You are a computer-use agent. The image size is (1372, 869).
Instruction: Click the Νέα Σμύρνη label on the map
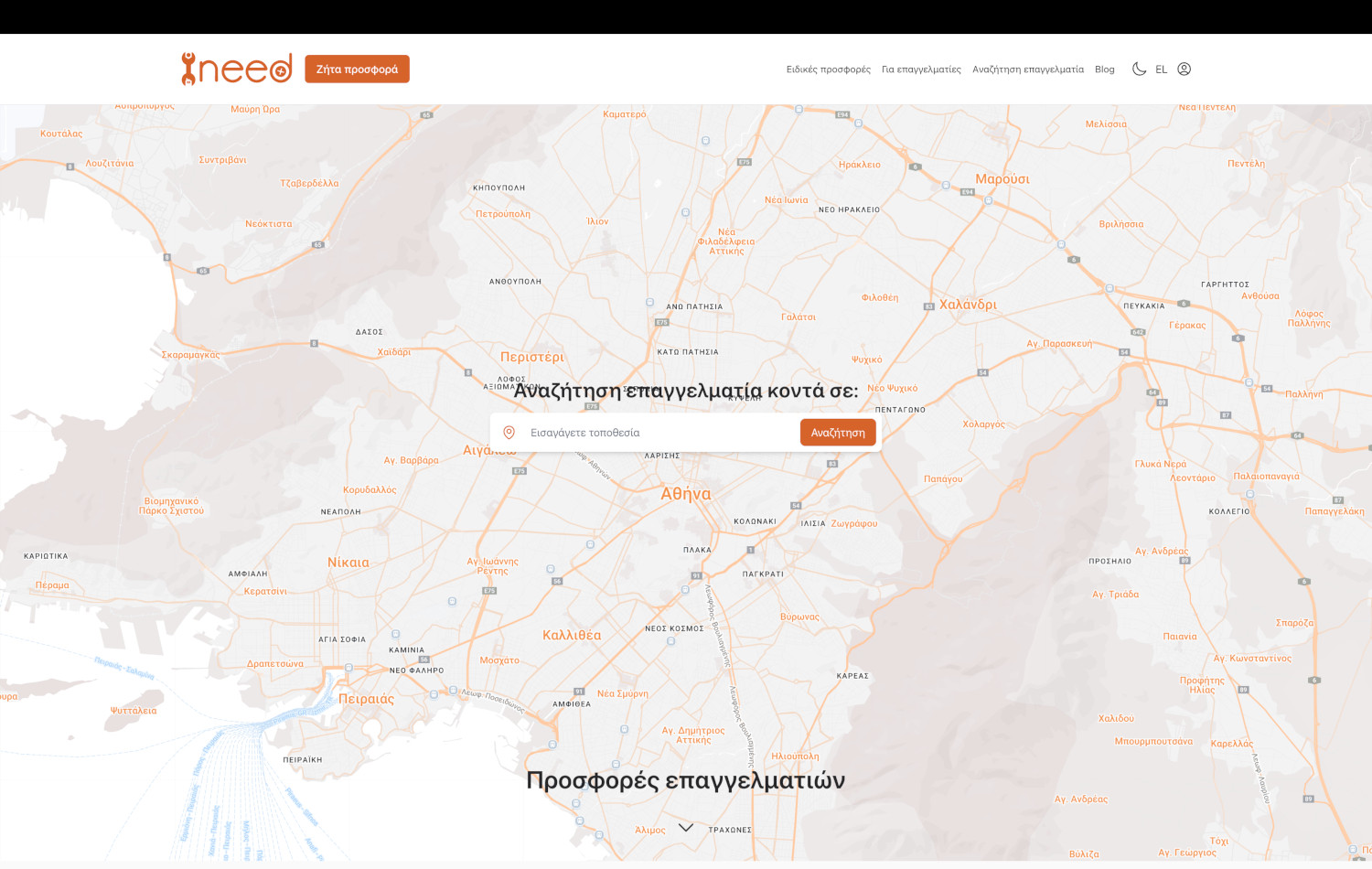coord(623,693)
